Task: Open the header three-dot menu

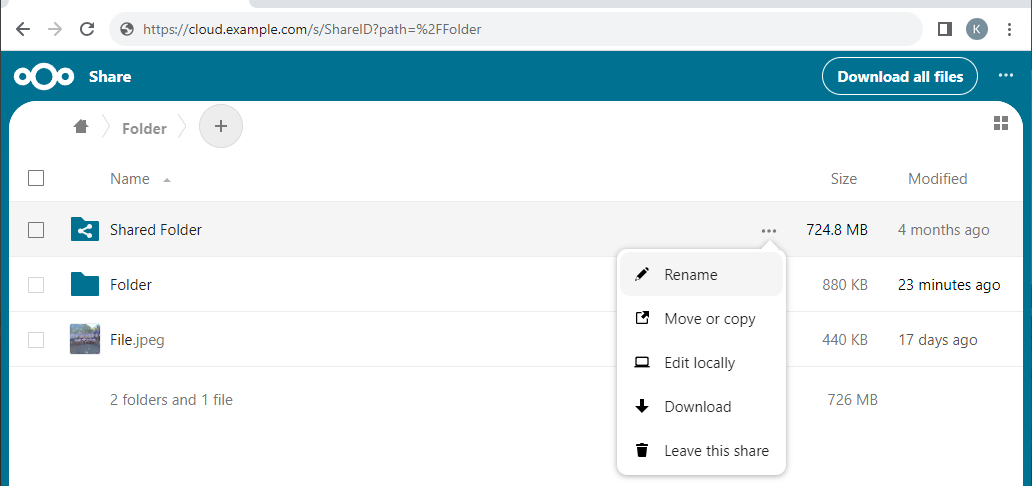Action: click(1005, 76)
